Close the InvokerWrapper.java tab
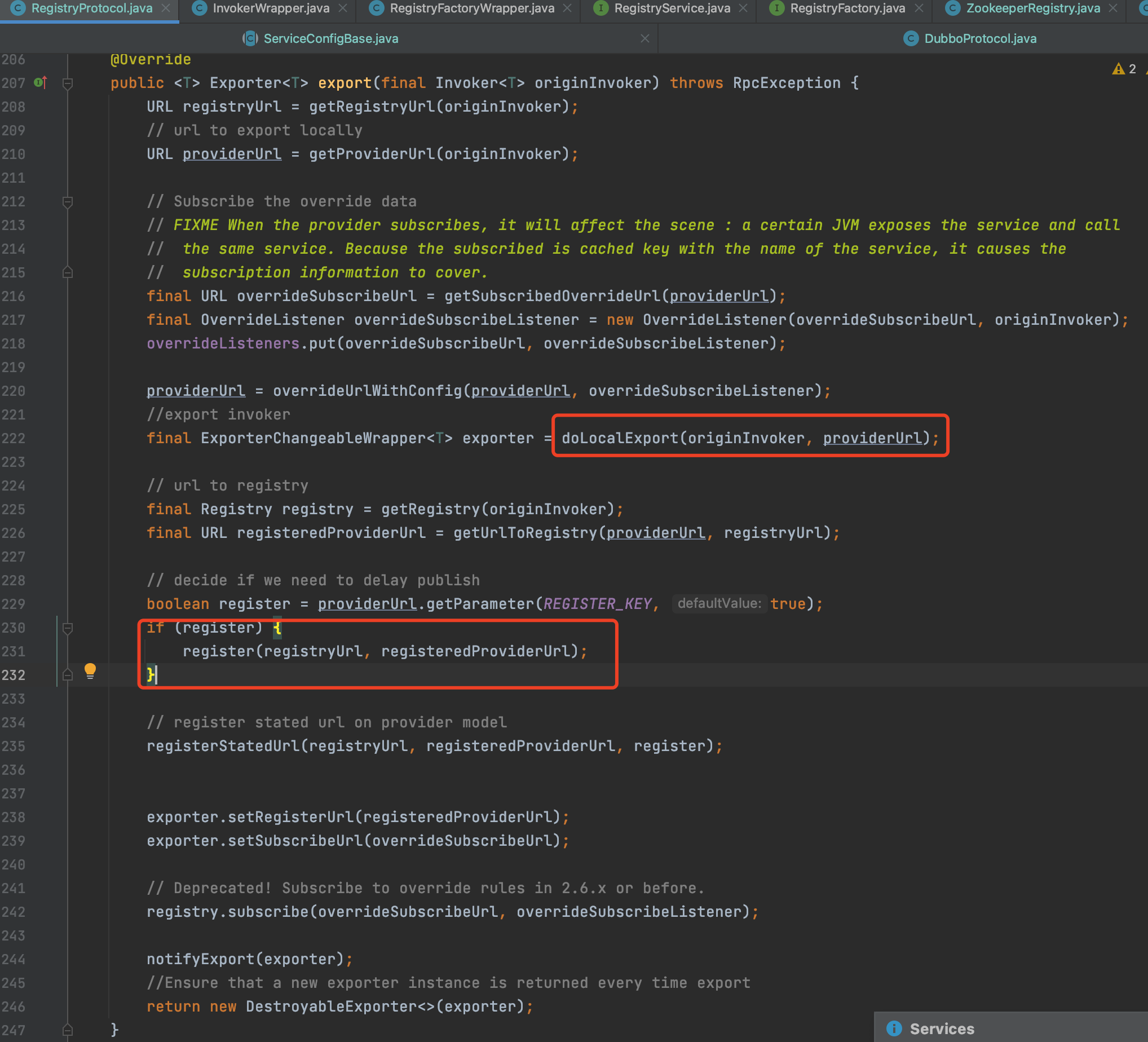The height and width of the screenshot is (1042, 1148). click(x=343, y=8)
